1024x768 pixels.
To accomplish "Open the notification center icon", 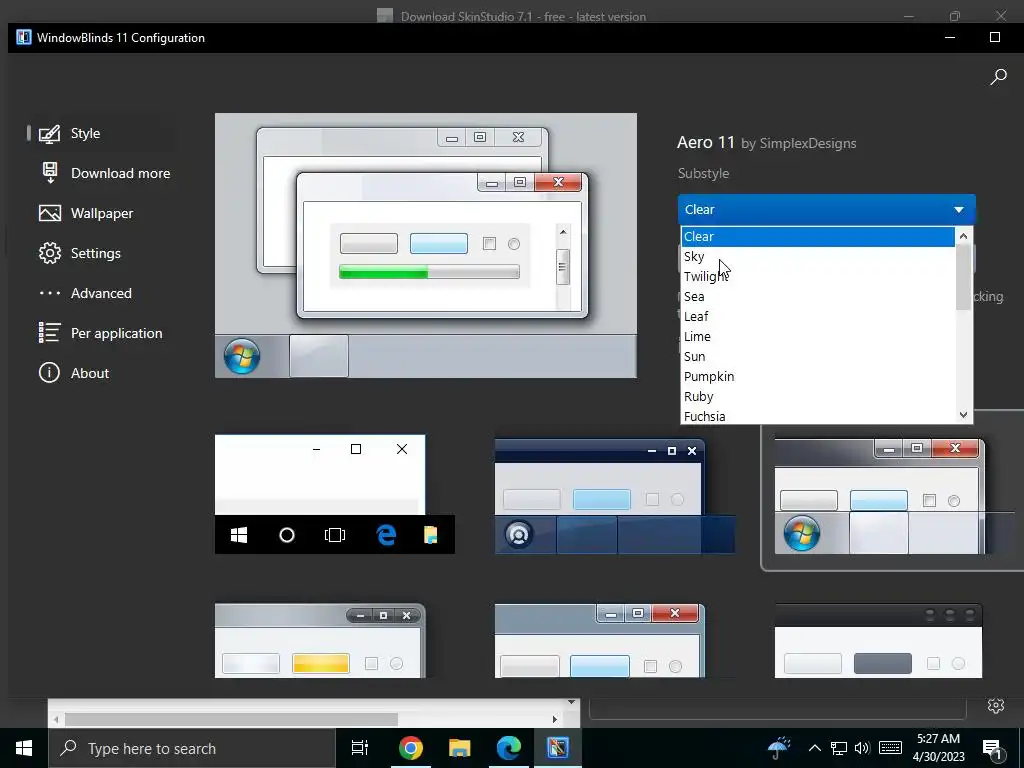I will 992,749.
